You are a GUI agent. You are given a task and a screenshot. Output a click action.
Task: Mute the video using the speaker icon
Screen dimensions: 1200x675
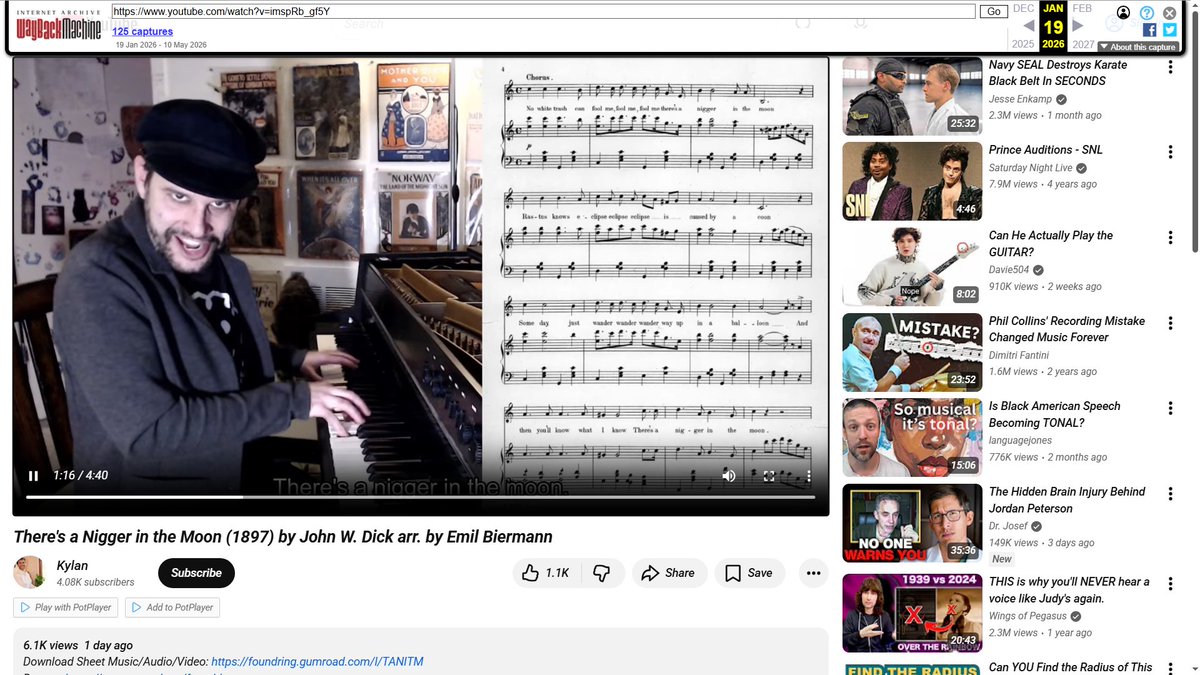[x=729, y=476]
